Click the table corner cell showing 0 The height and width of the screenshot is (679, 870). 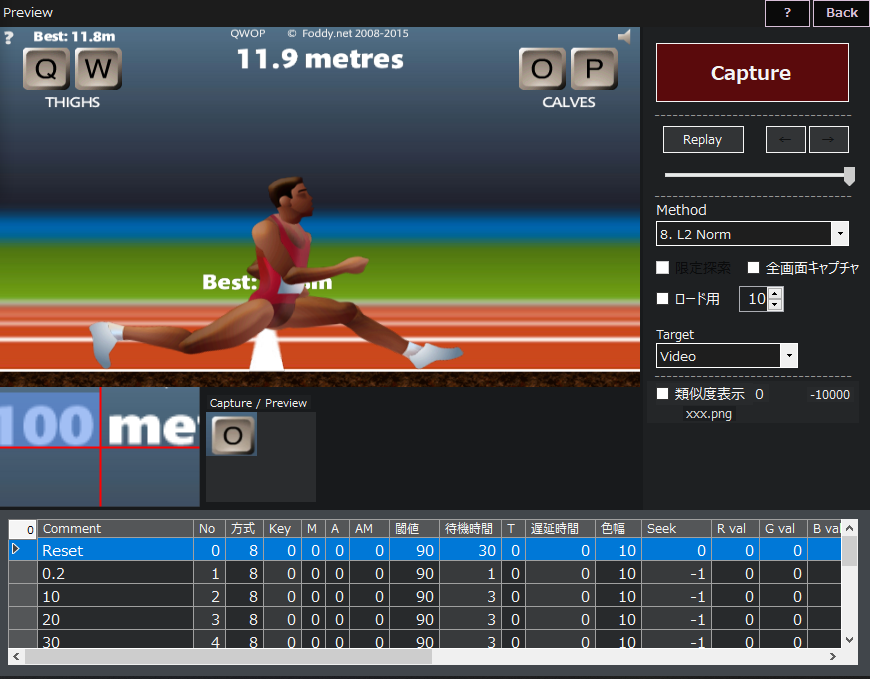[23, 529]
